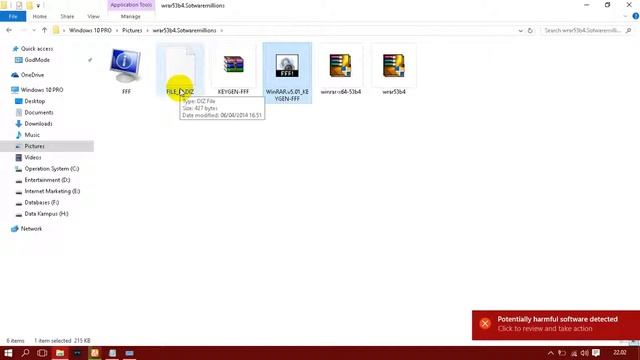The height and width of the screenshot is (360, 640).
Task: Open Documents folder in sidebar
Action: point(39,112)
